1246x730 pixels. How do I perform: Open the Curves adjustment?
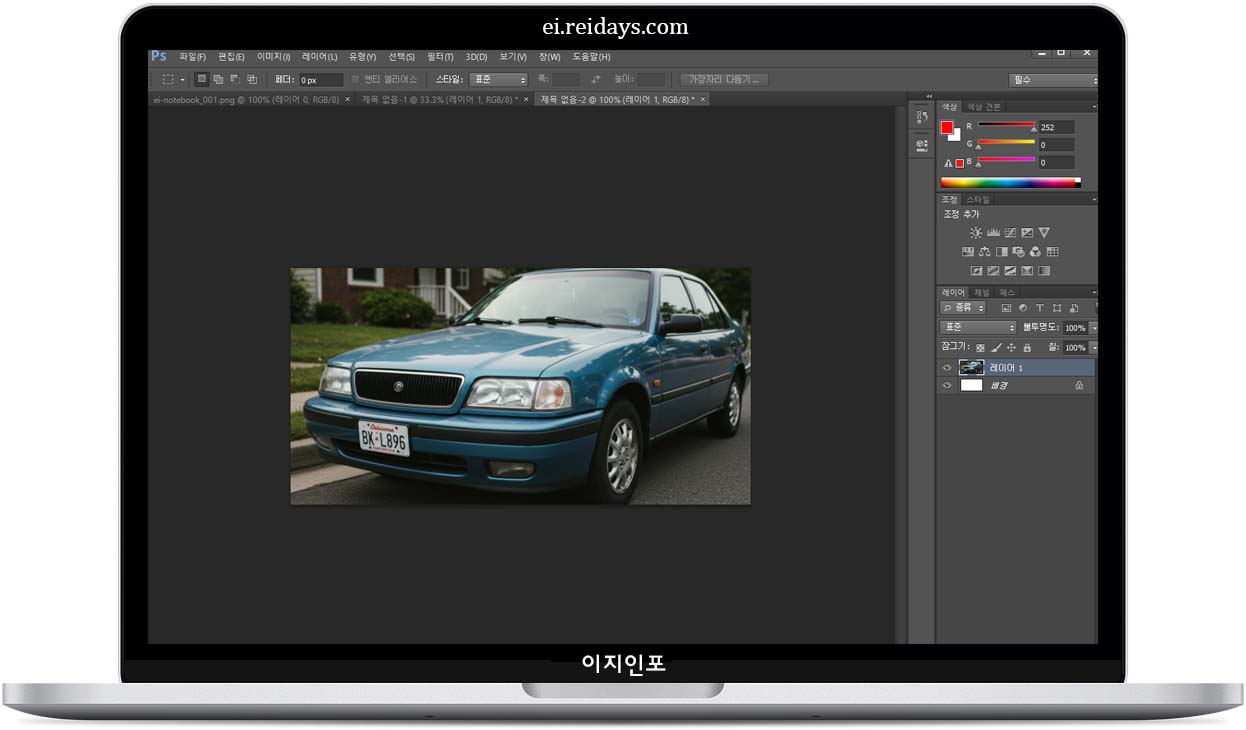[1011, 233]
